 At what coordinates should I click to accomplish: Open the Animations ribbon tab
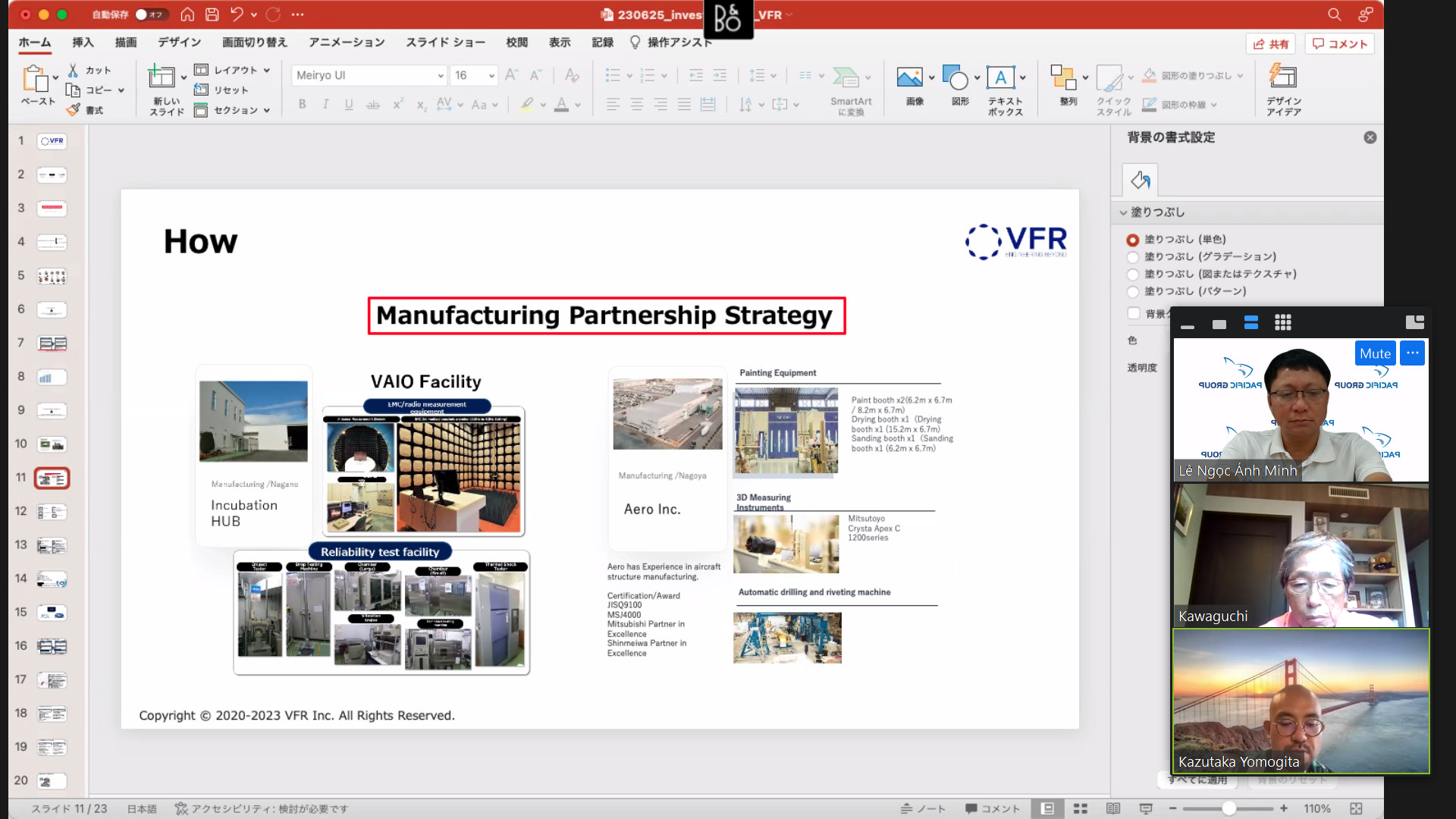click(347, 42)
